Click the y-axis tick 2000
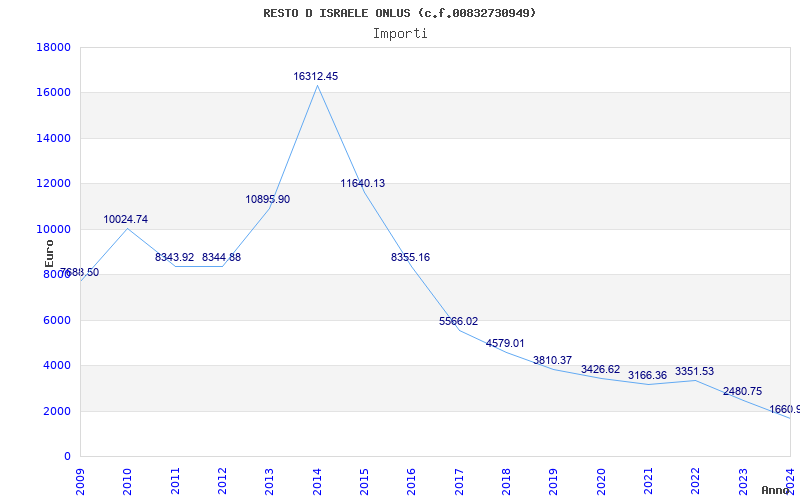 pyautogui.click(x=57, y=411)
